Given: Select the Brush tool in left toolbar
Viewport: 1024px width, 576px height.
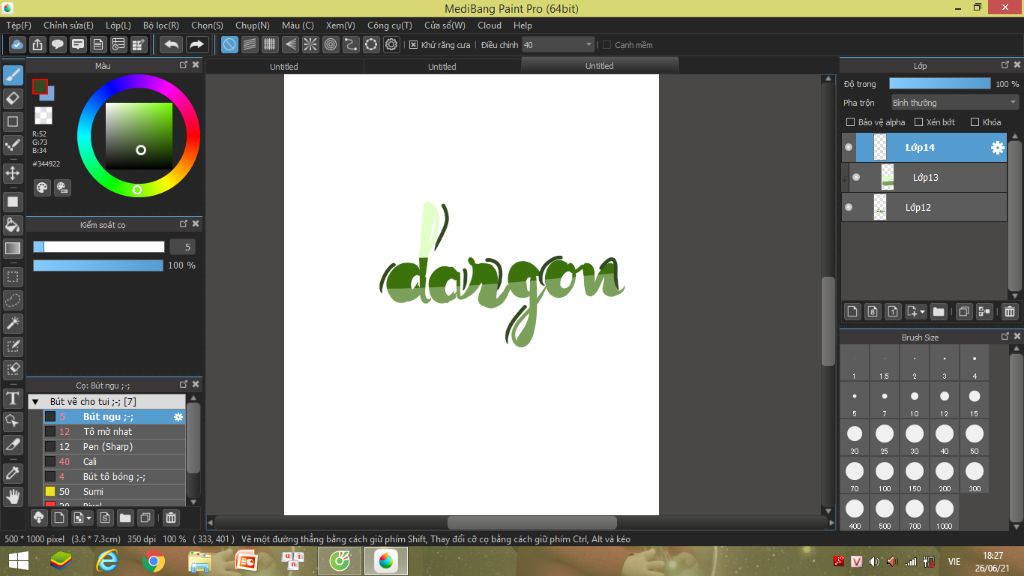Looking at the screenshot, I should tap(12, 75).
